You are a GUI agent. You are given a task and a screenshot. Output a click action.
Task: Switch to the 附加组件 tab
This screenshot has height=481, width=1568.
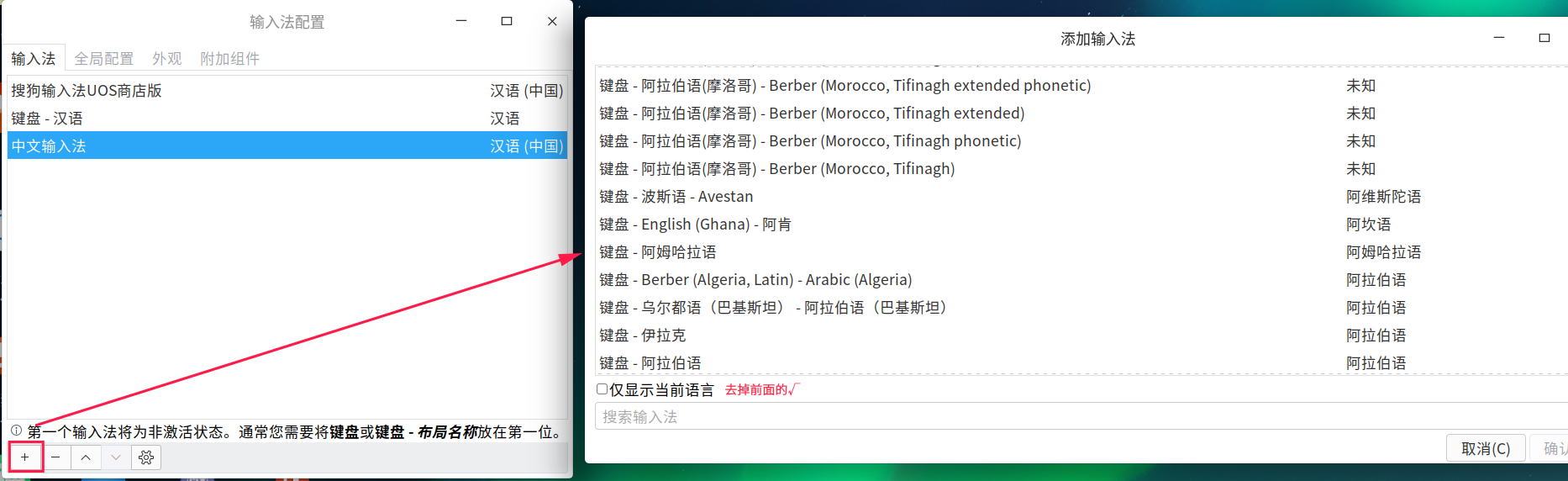(229, 59)
